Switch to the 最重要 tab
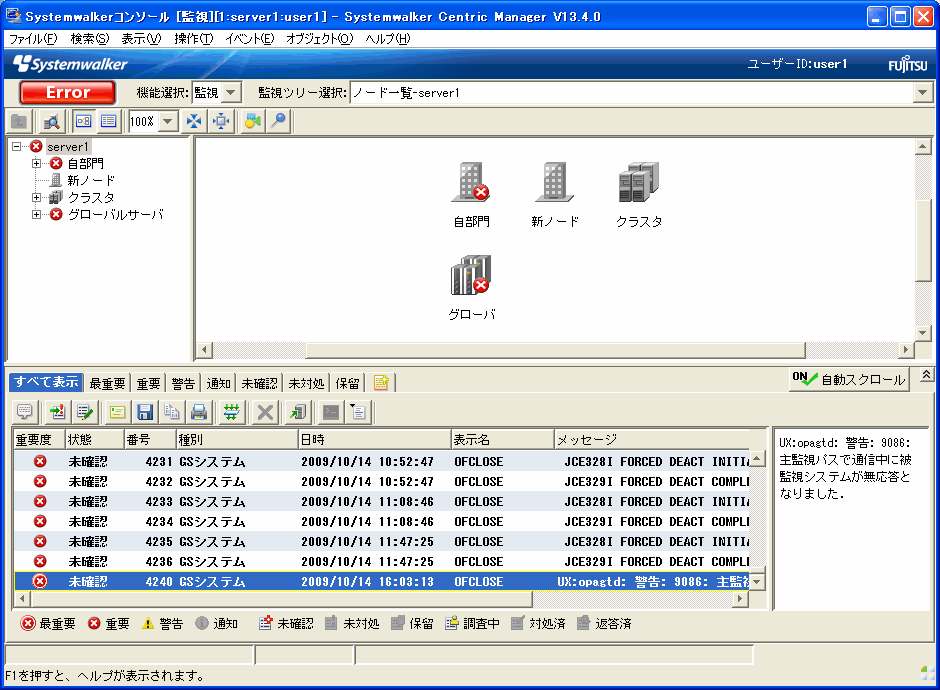The width and height of the screenshot is (940, 690). pyautogui.click(x=107, y=383)
